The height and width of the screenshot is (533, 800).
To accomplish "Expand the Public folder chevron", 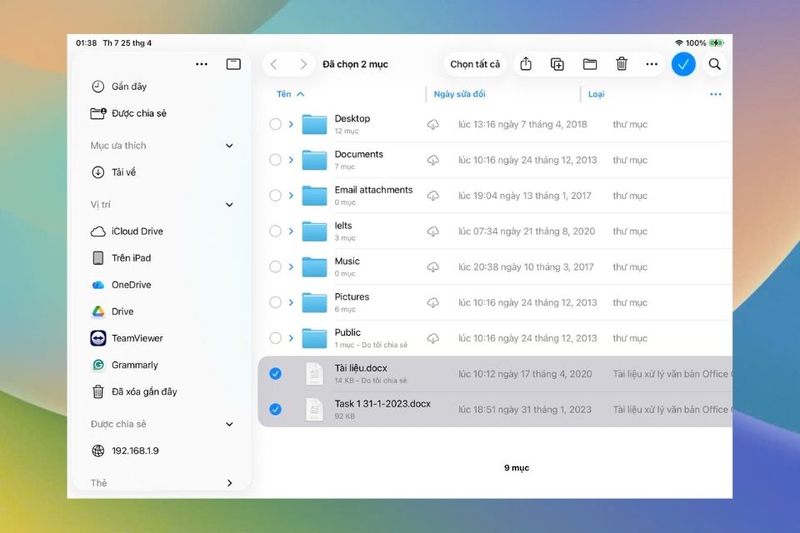I will click(x=291, y=338).
